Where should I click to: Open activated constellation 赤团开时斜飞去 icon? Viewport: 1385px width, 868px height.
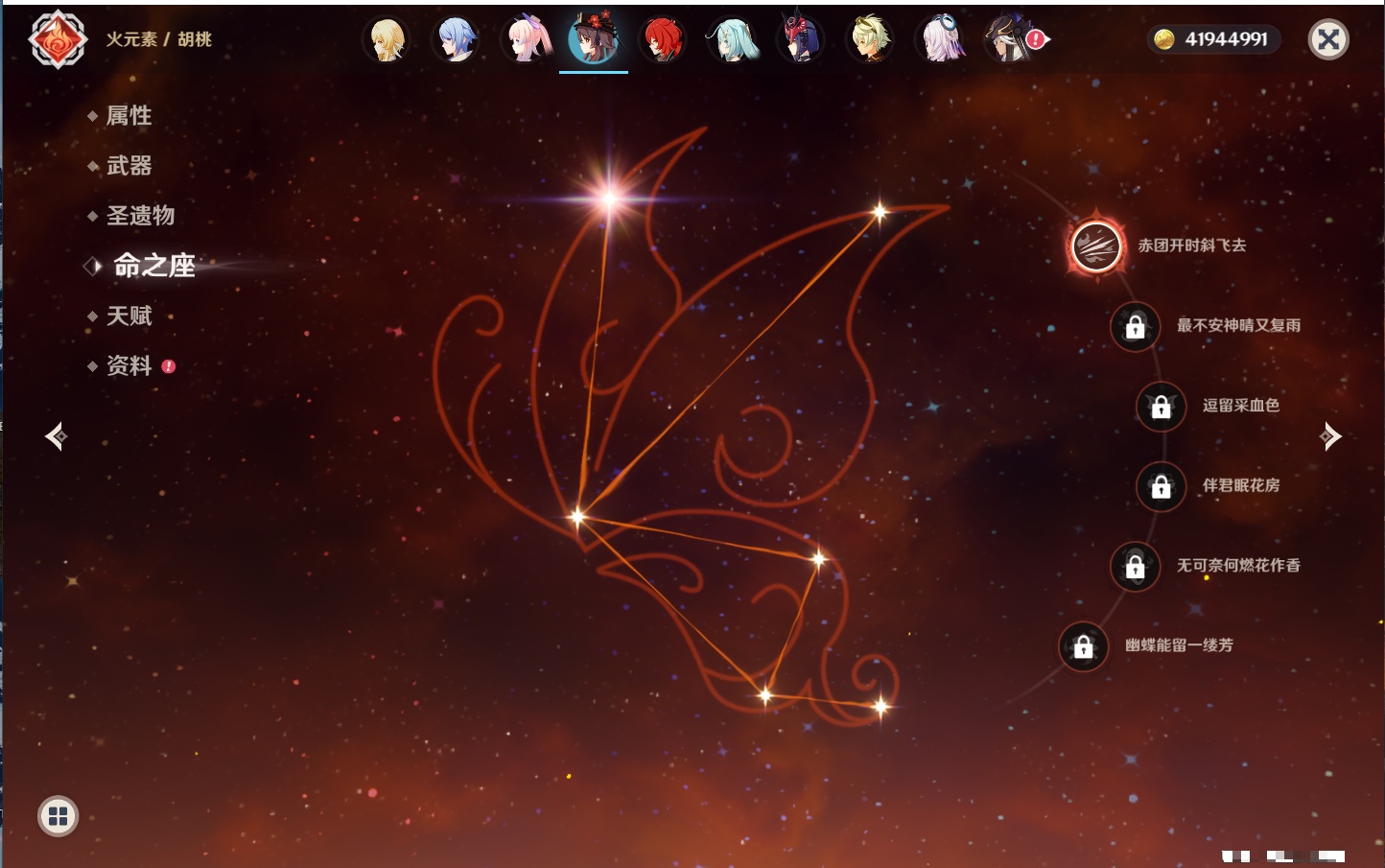point(1096,246)
